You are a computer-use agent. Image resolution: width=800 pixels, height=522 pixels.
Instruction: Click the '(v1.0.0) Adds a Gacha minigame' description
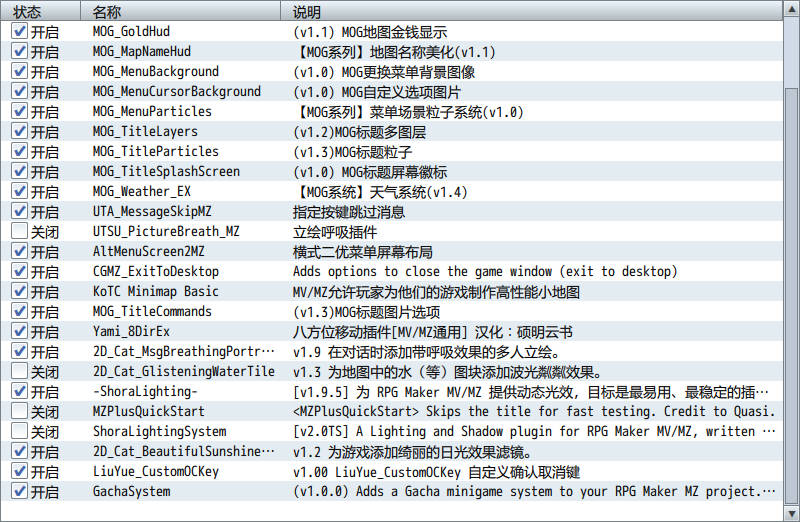pyautogui.click(x=534, y=491)
